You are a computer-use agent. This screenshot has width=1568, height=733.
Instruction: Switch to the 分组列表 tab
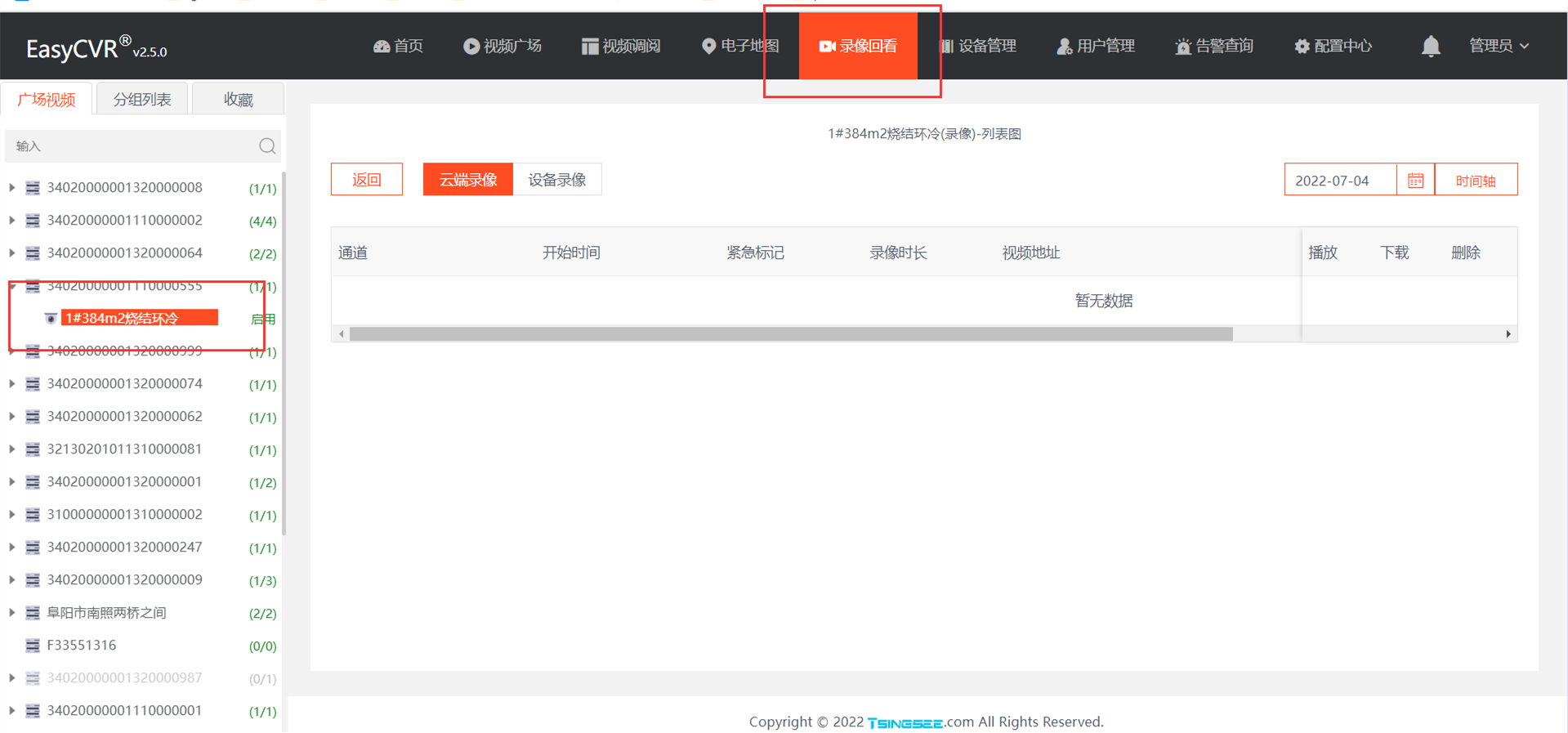(x=142, y=99)
